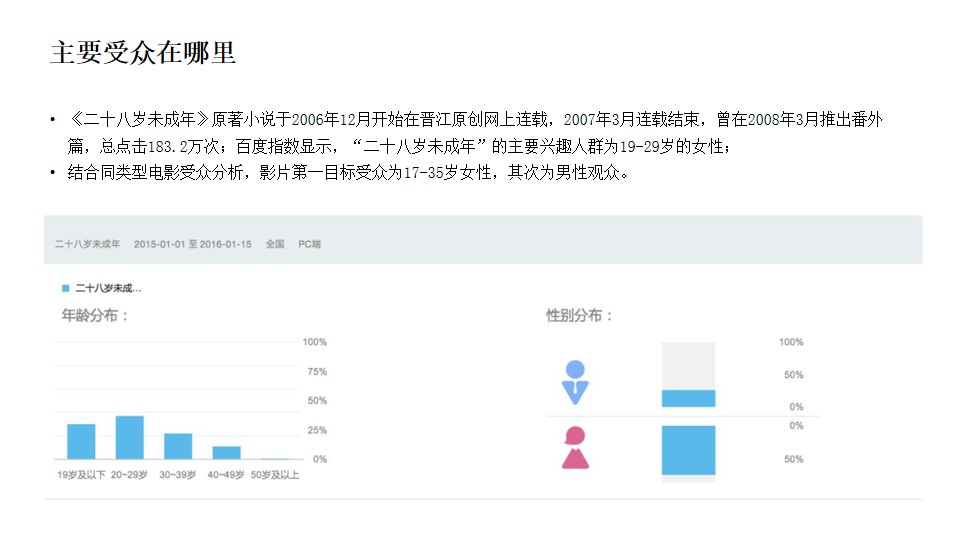The width and height of the screenshot is (960, 540).
Task: Click the pink female figure icon
Action: click(x=576, y=448)
